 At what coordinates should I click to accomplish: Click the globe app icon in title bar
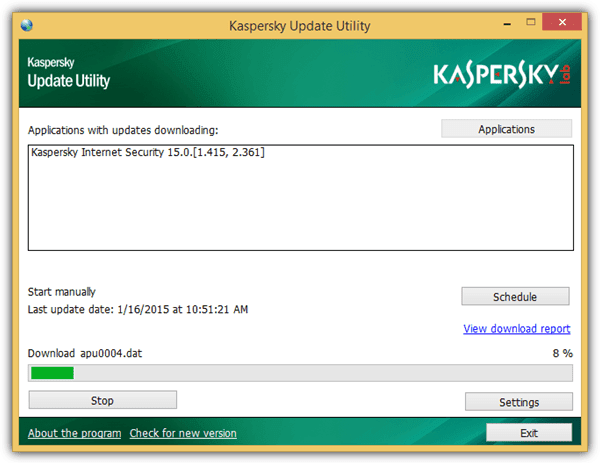coord(27,25)
